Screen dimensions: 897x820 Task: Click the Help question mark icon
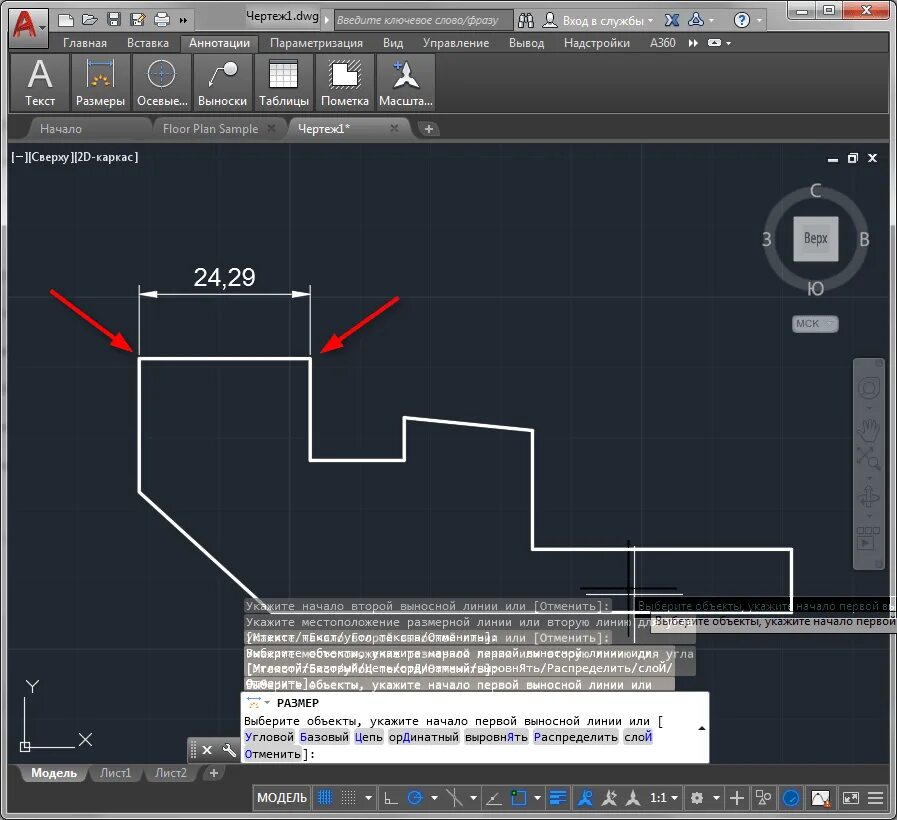tap(741, 21)
